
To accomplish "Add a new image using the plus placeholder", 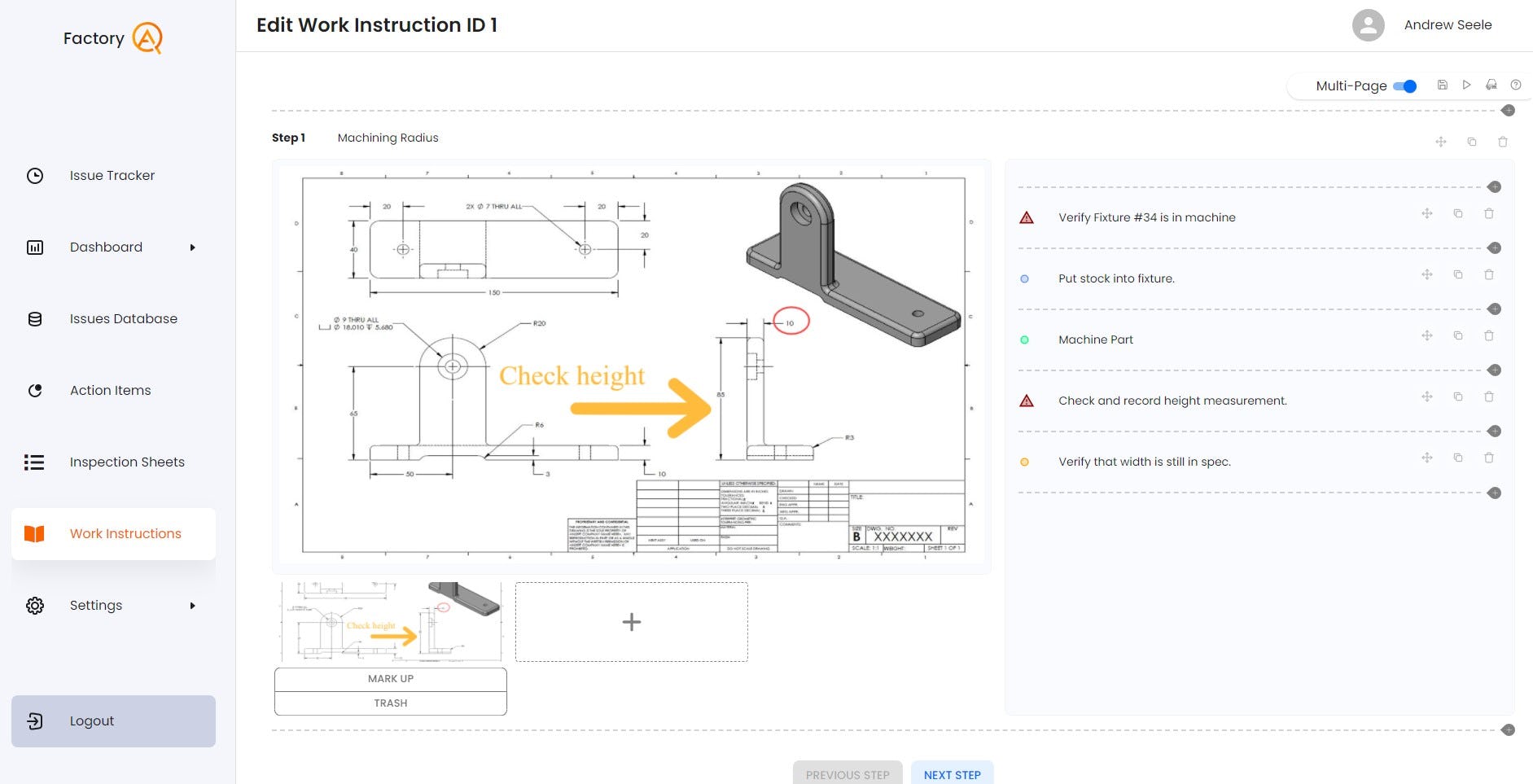I will pyautogui.click(x=631, y=621).
